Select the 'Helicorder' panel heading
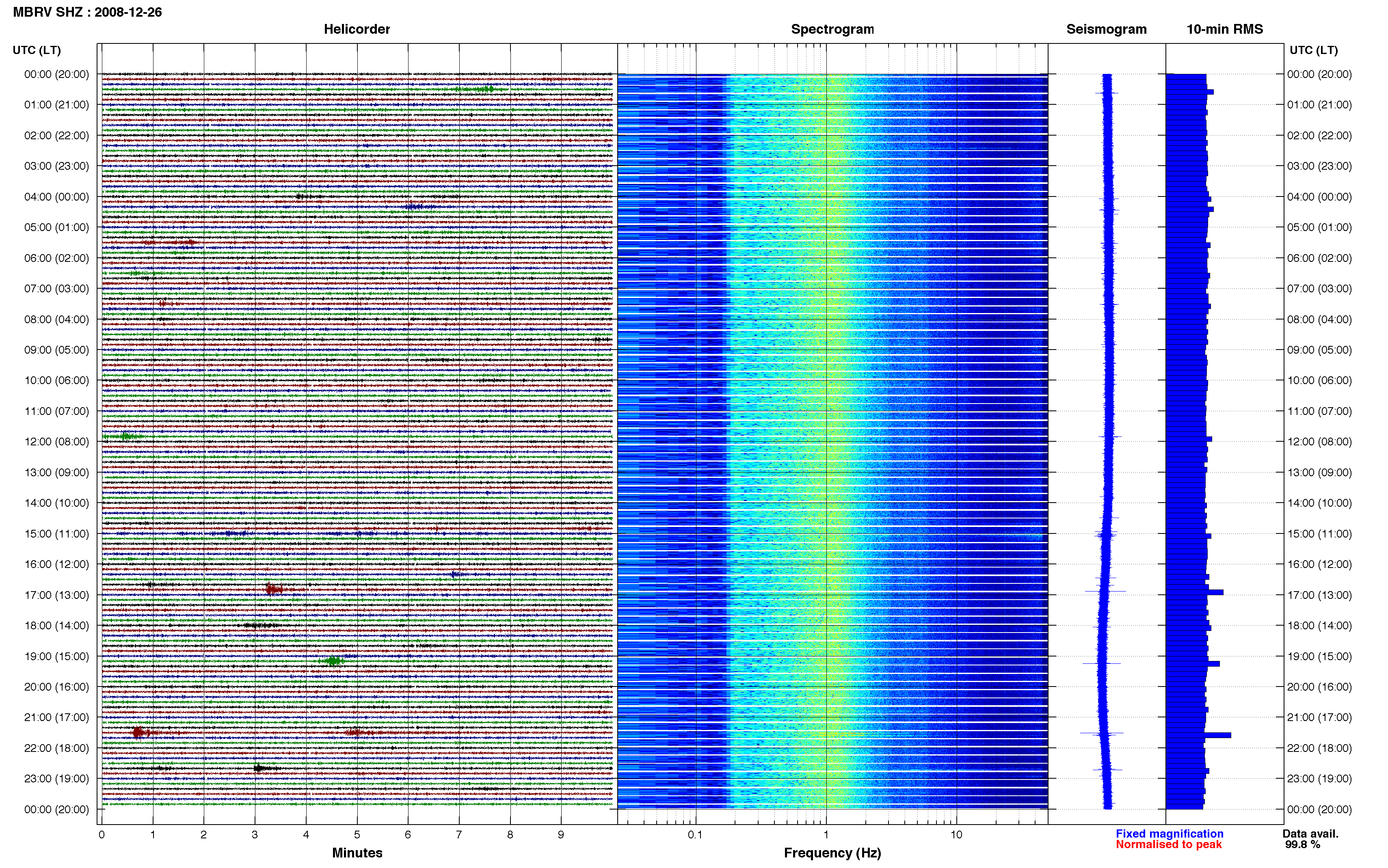 tap(357, 29)
